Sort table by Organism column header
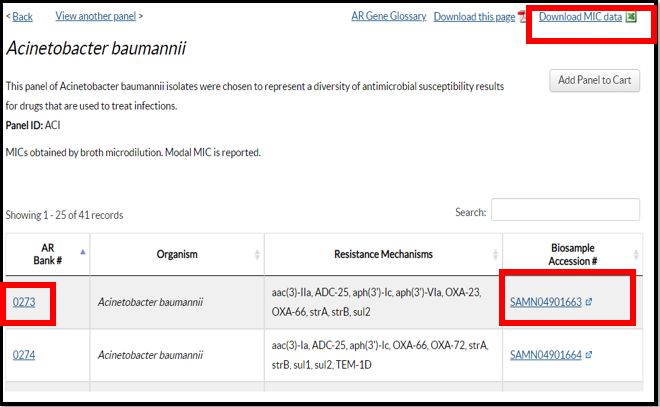 coord(177,254)
